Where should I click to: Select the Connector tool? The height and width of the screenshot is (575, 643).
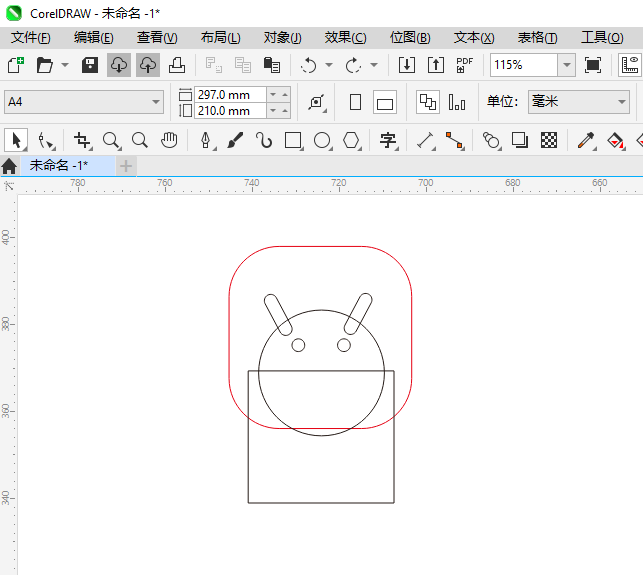point(454,140)
